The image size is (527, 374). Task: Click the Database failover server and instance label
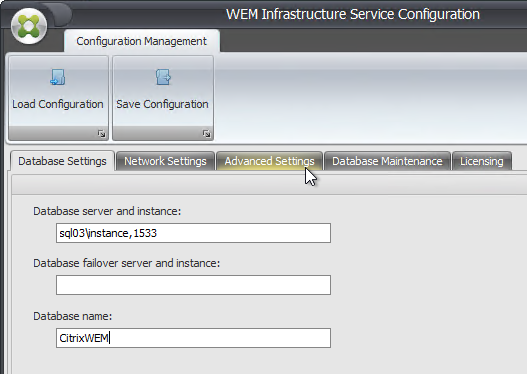[126, 263]
